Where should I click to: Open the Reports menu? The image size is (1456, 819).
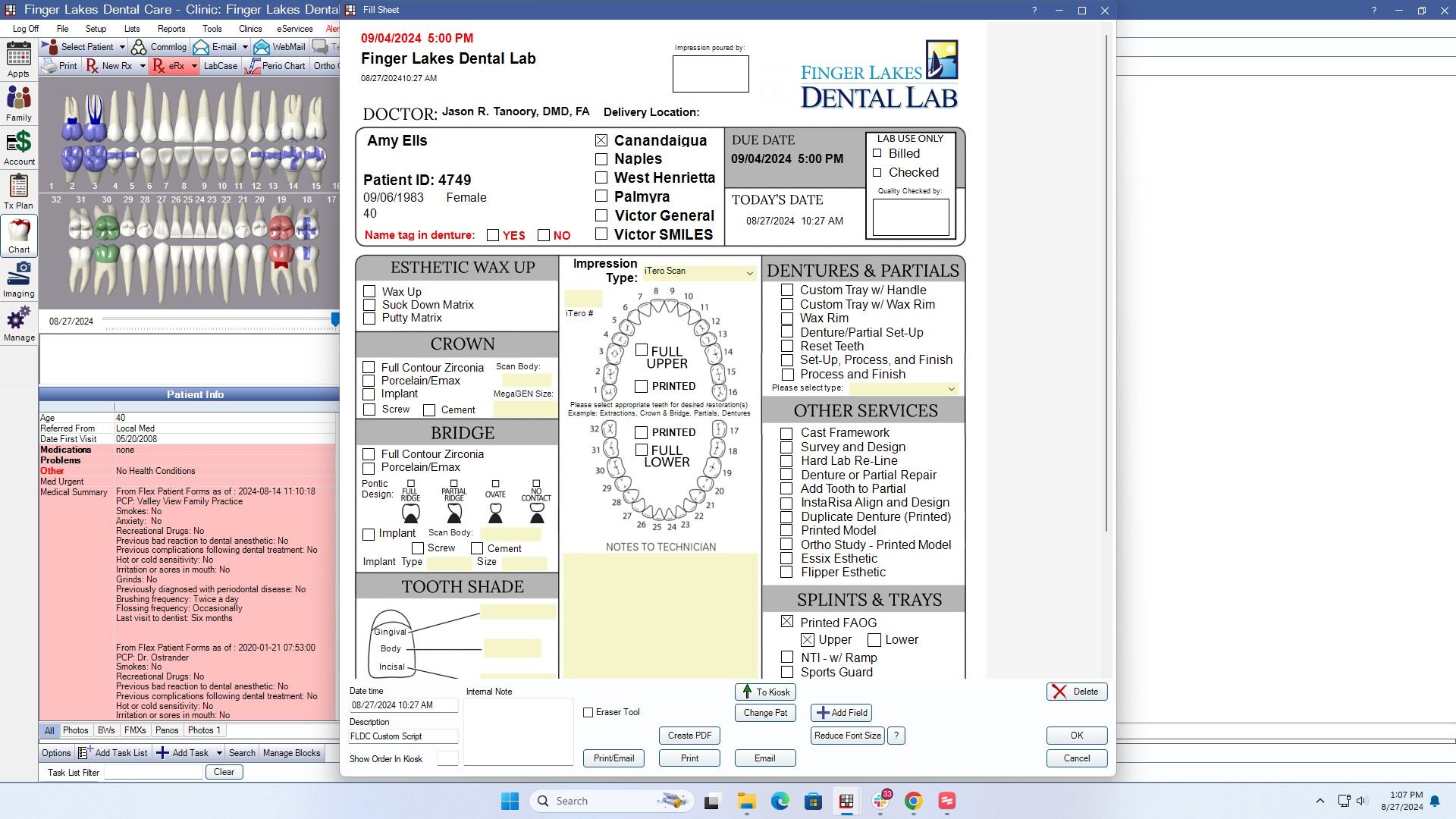tap(171, 29)
